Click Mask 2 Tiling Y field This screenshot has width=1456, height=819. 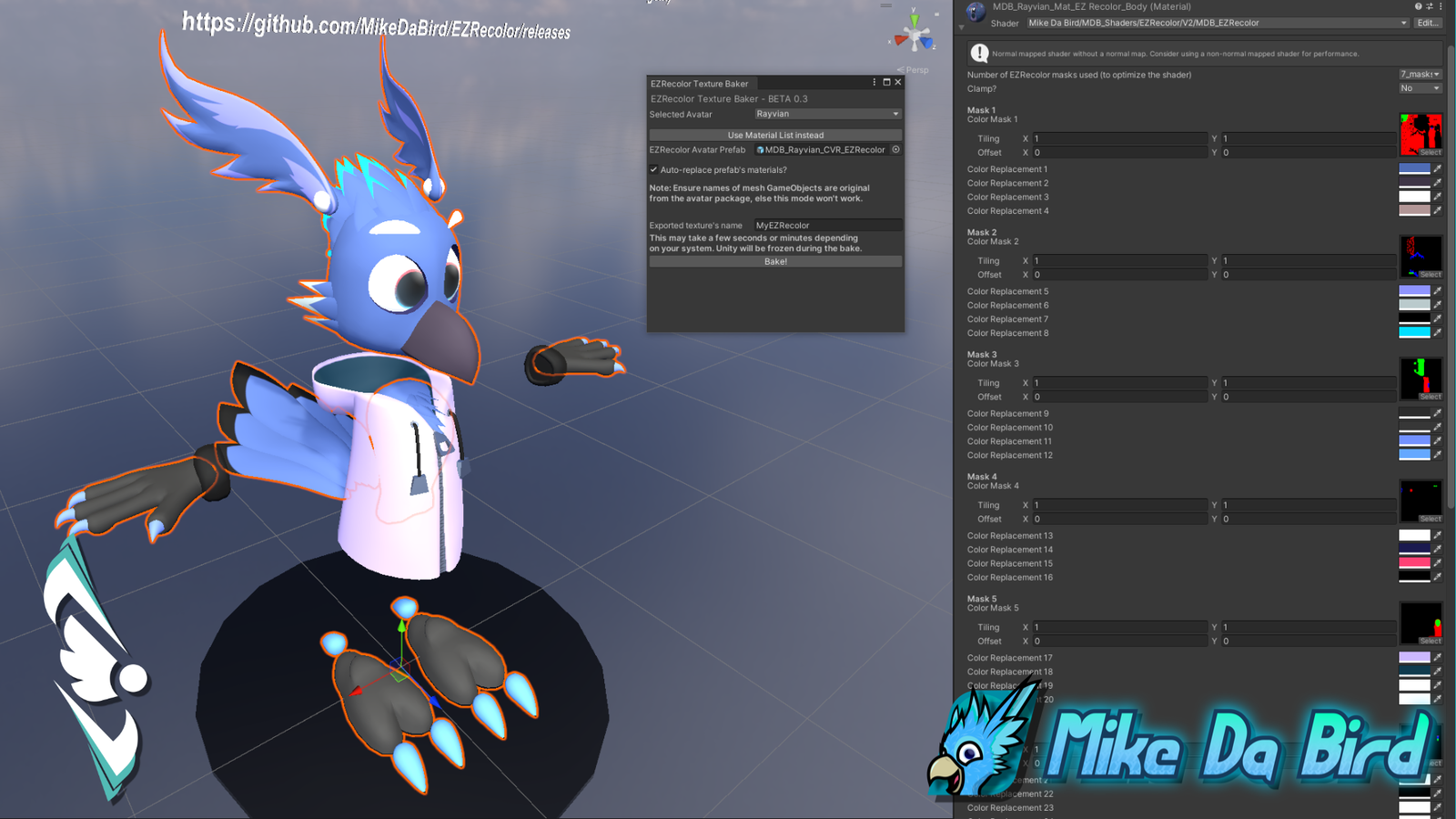click(x=1308, y=260)
